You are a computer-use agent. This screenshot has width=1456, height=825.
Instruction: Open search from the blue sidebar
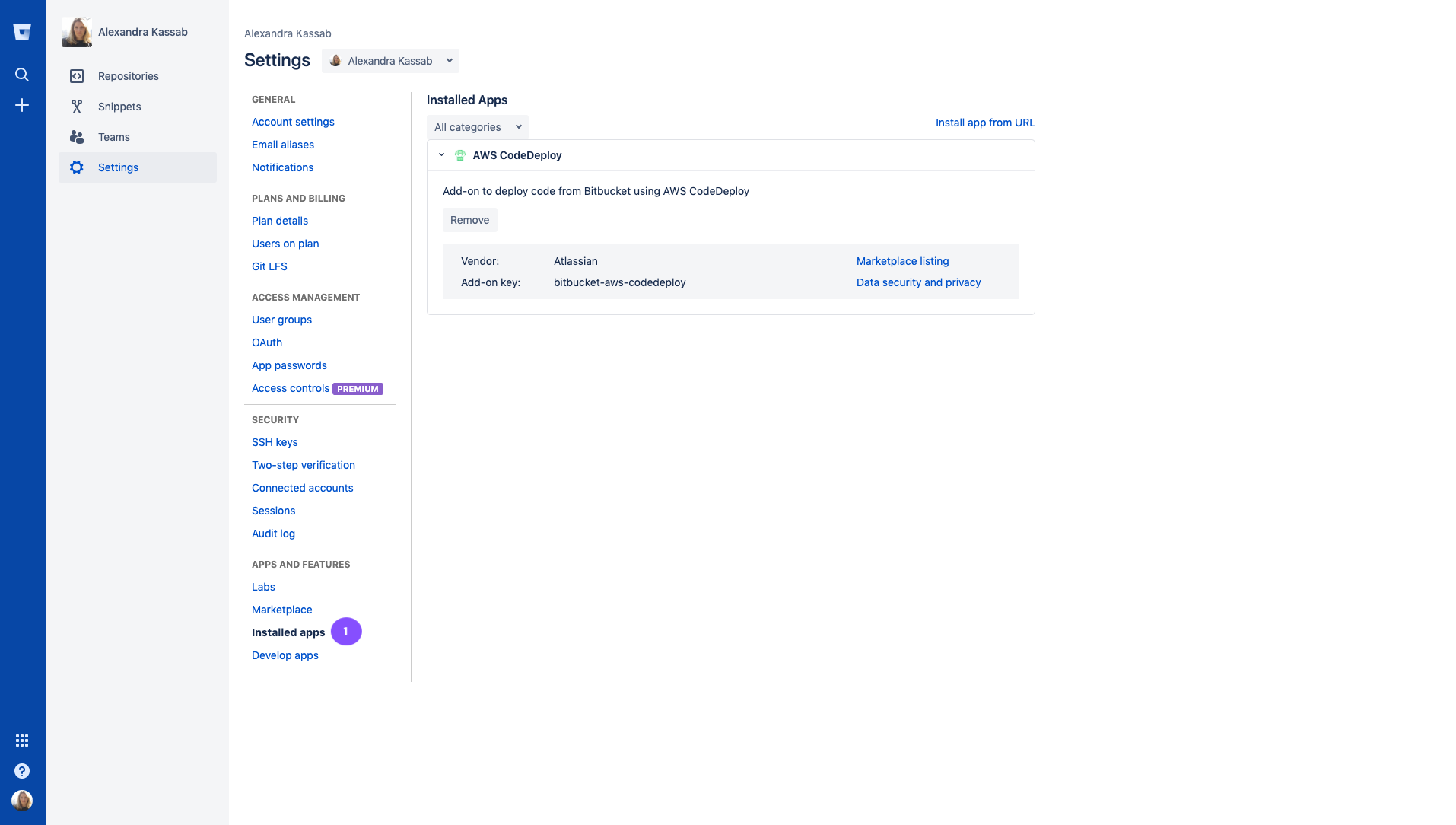tap(22, 75)
